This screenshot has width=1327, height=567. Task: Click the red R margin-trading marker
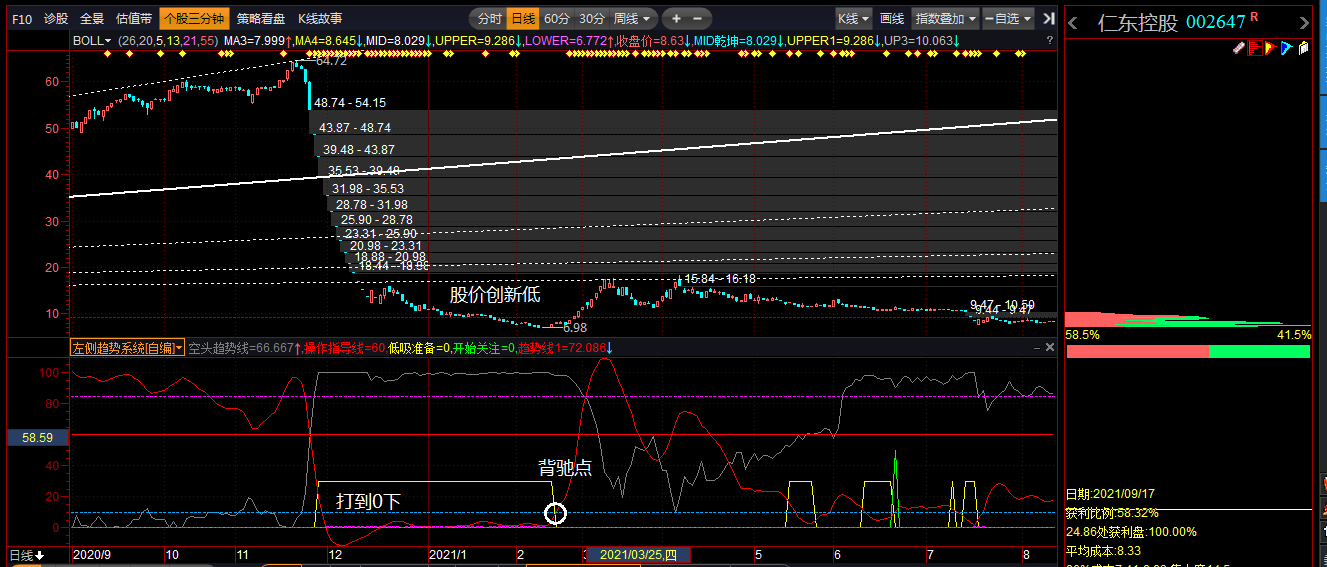pyautogui.click(x=1254, y=17)
